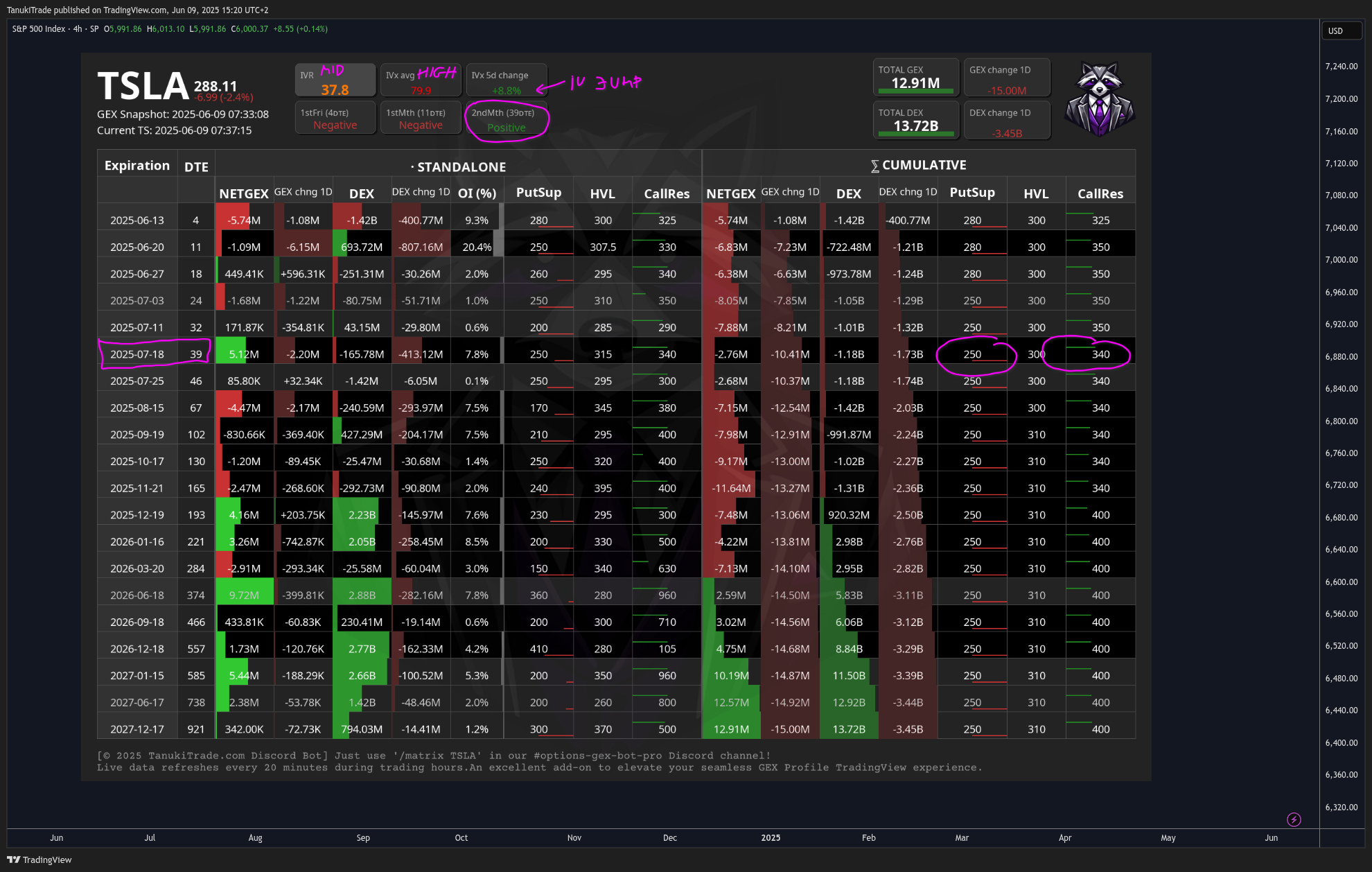Click the IVR 37.8 card
This screenshot has width=1372, height=872.
(335, 80)
